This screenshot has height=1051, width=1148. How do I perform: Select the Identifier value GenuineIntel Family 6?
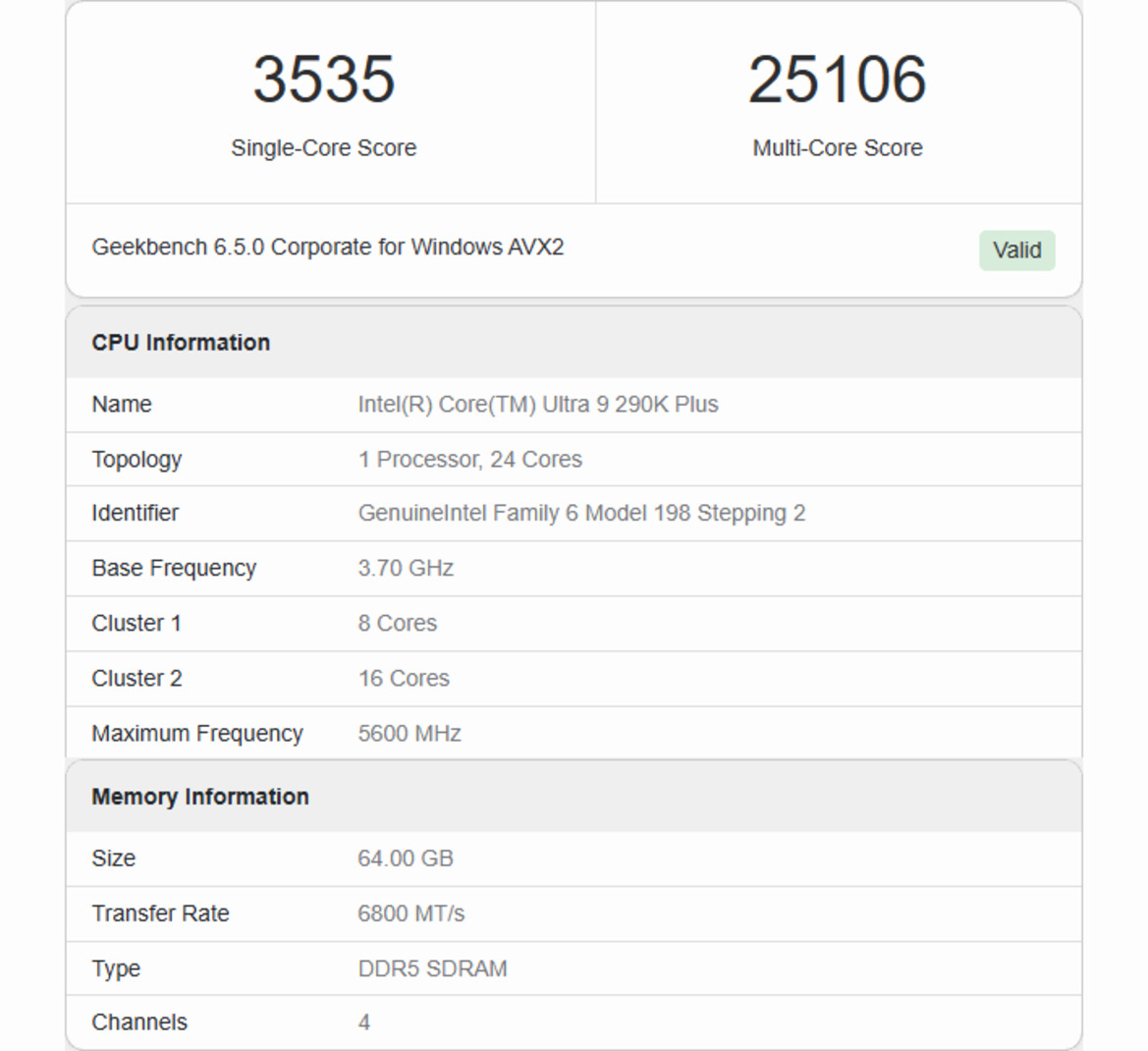click(580, 513)
